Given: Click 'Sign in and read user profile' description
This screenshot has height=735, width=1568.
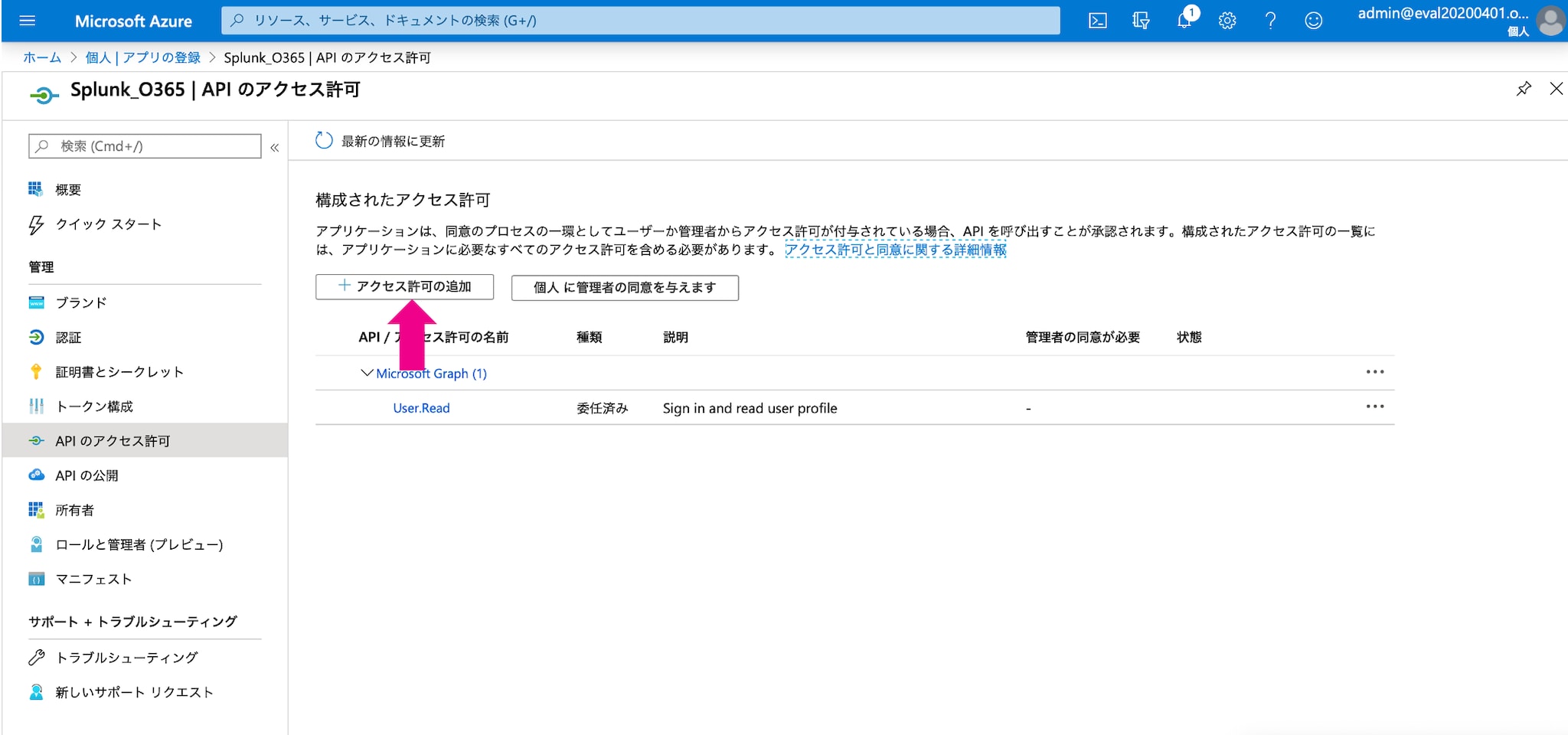Looking at the screenshot, I should pos(750,408).
